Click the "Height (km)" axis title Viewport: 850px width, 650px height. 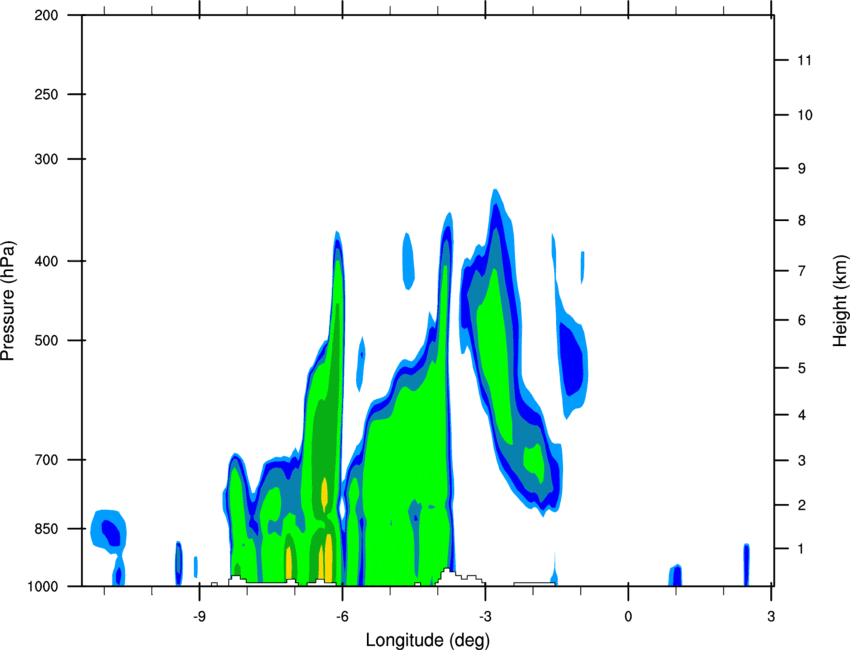[x=840, y=300]
